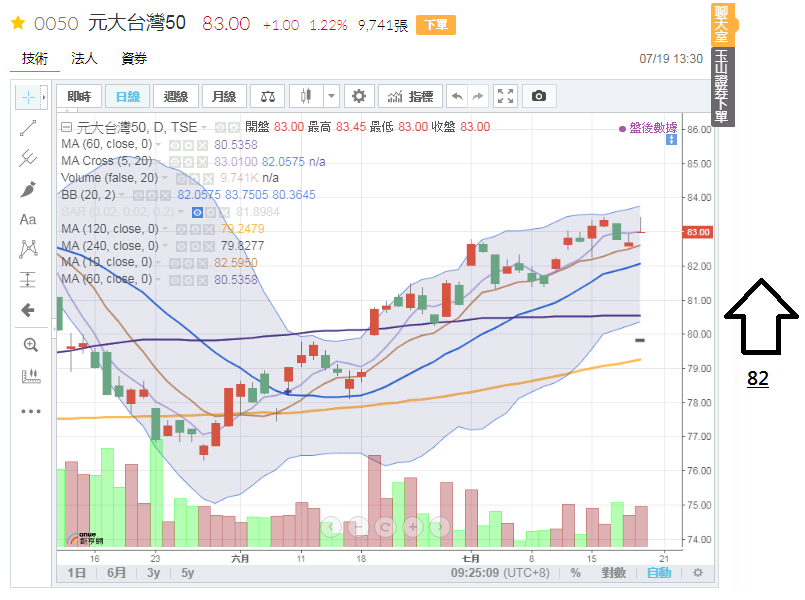805x600 pixels.
Task: Switch to the 資券 tab
Action: point(134,59)
